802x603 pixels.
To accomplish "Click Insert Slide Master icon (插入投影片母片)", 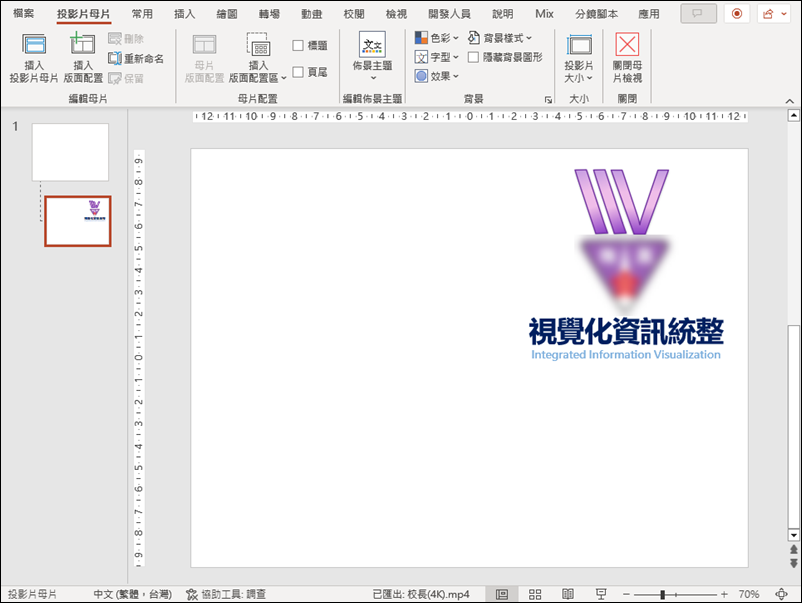I will point(34,57).
